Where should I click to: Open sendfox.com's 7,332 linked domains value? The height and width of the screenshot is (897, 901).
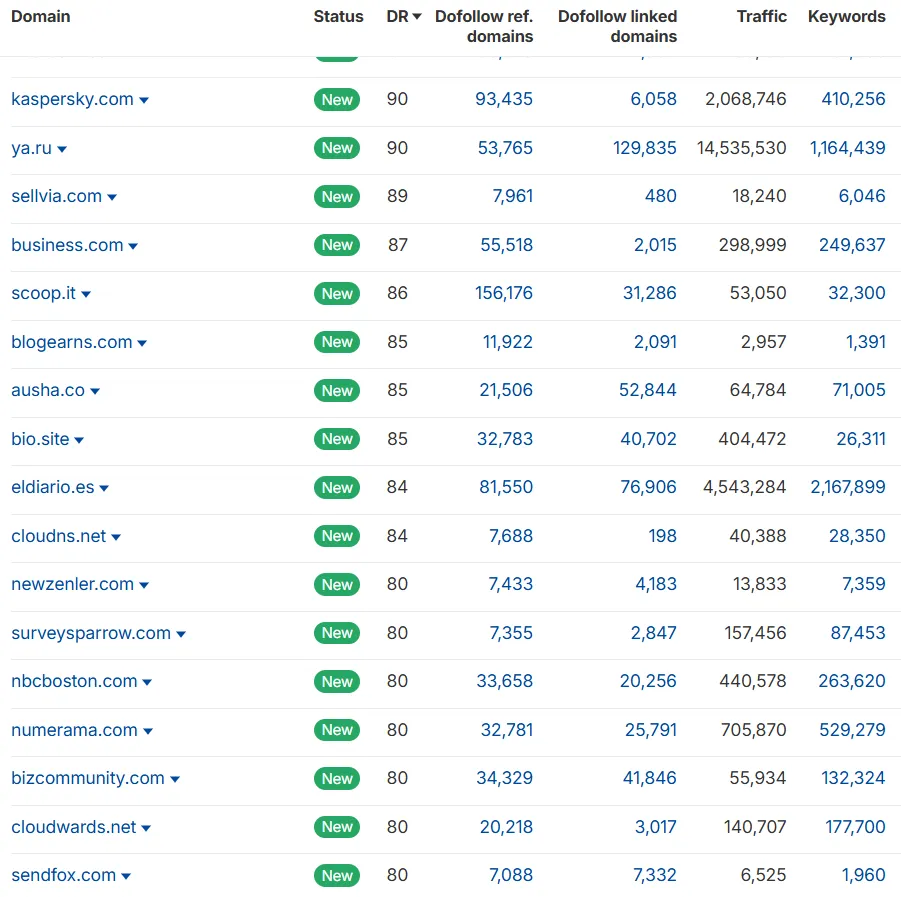[655, 876]
